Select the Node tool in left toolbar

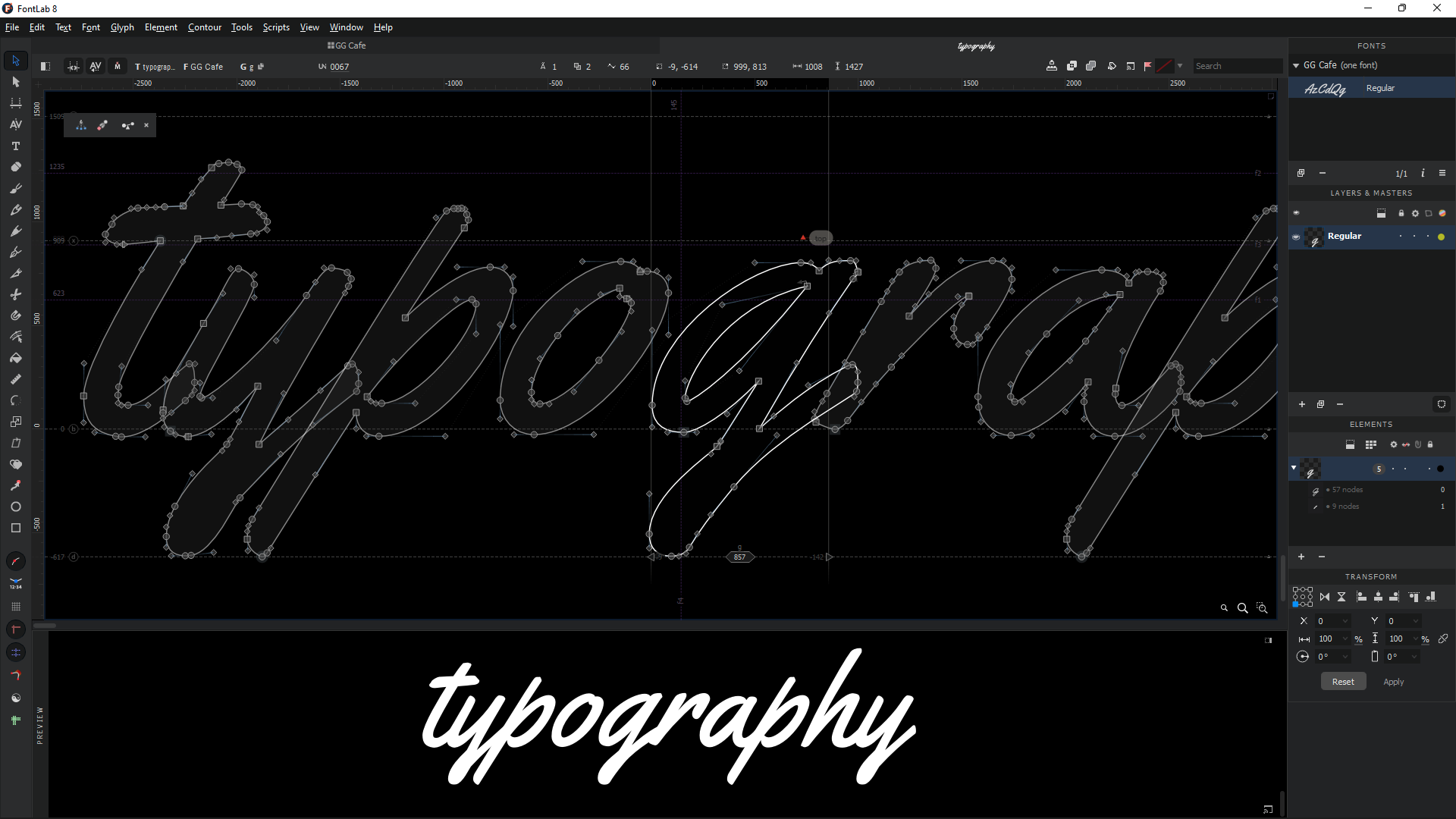15,82
